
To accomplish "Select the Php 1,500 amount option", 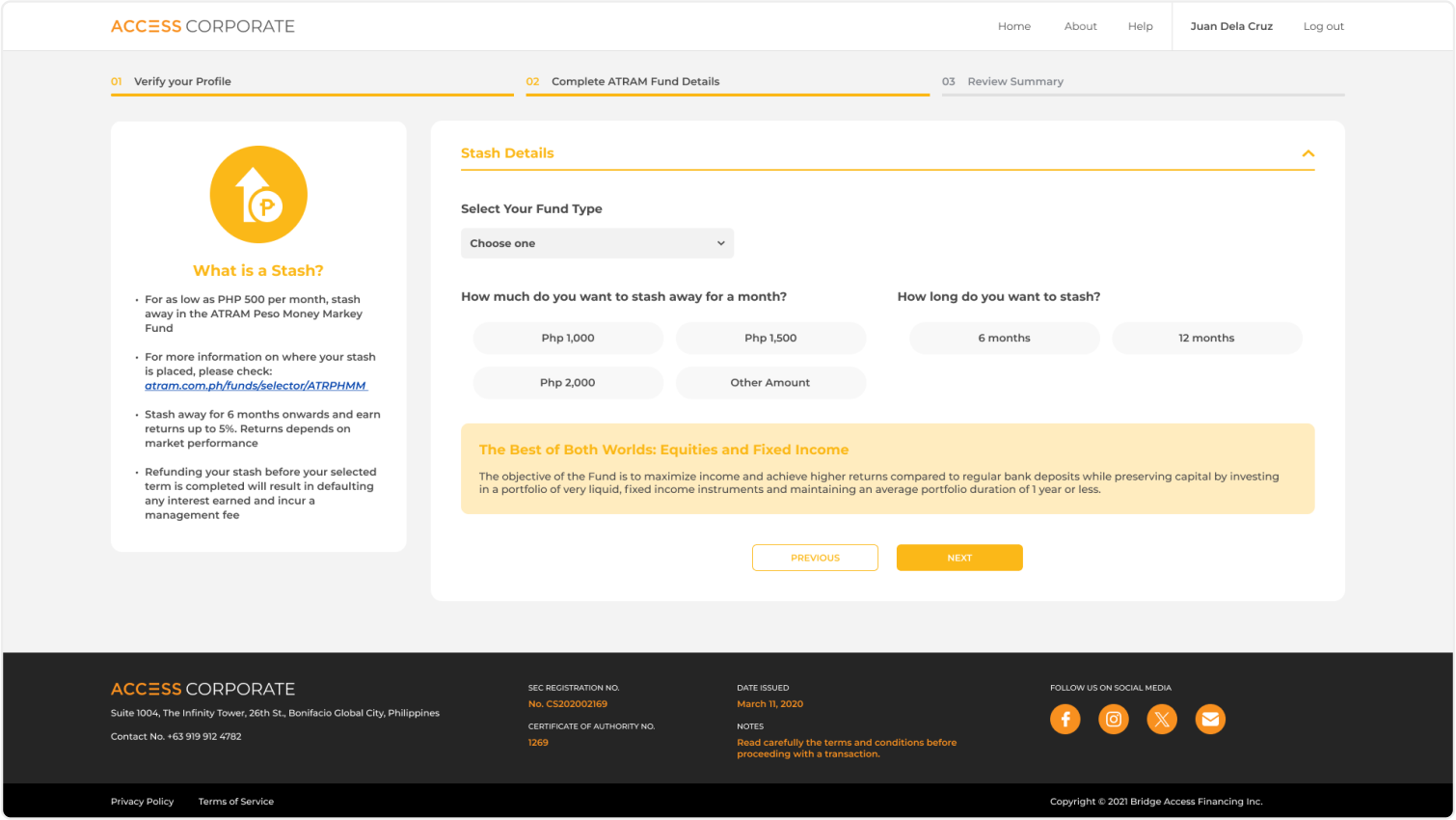I will (770, 338).
